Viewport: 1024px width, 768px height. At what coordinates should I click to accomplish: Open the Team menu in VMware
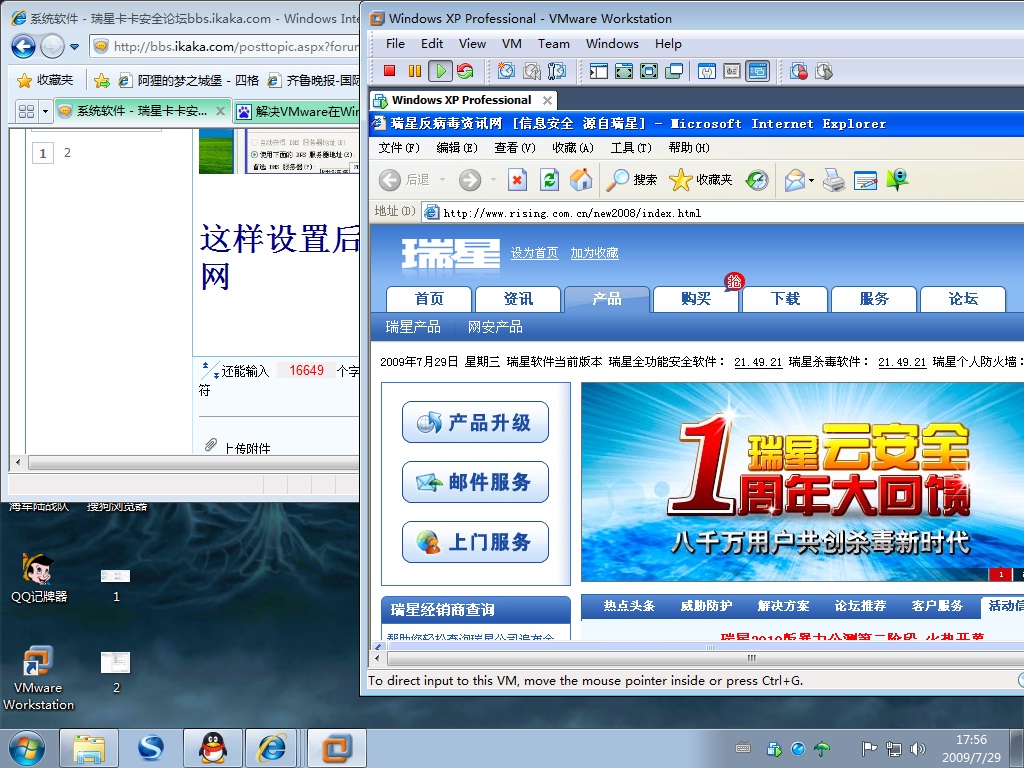554,44
